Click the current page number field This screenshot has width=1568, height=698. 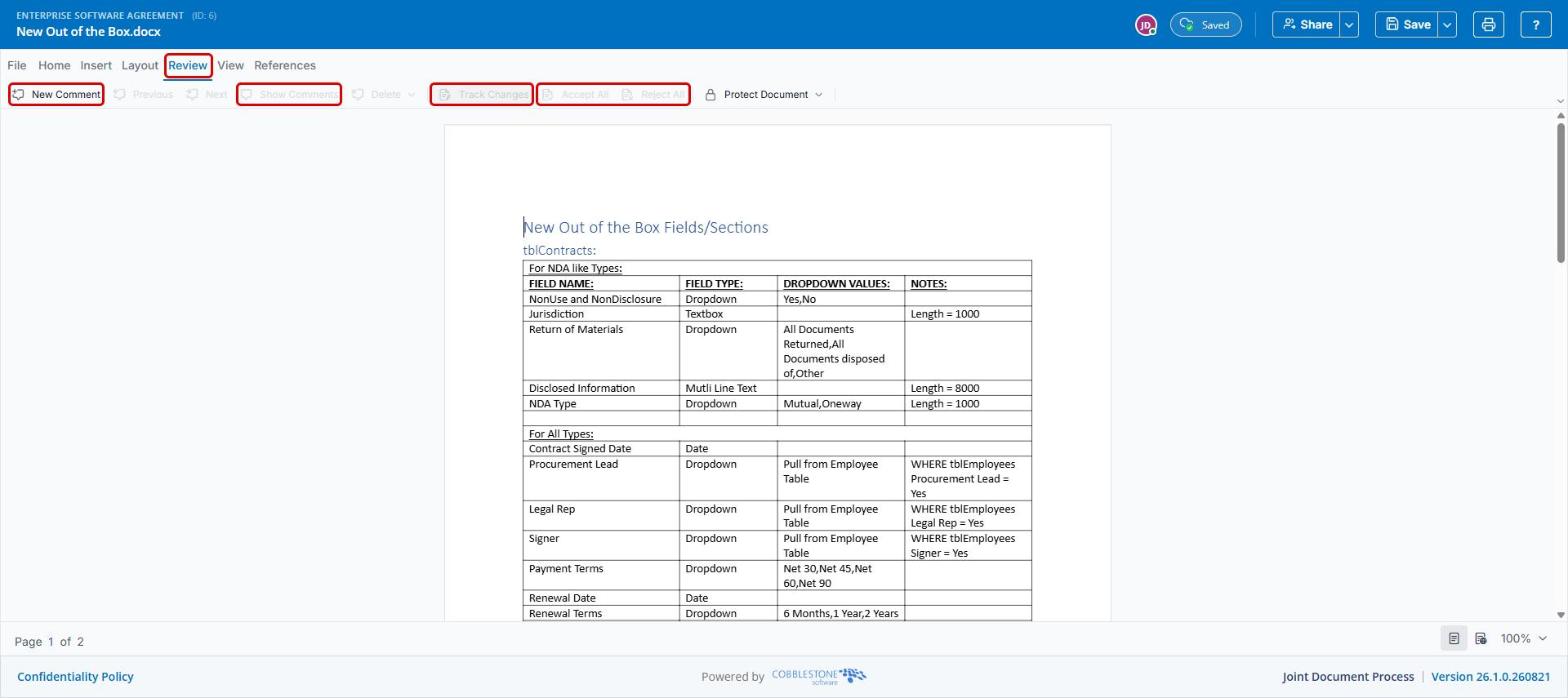click(x=51, y=641)
